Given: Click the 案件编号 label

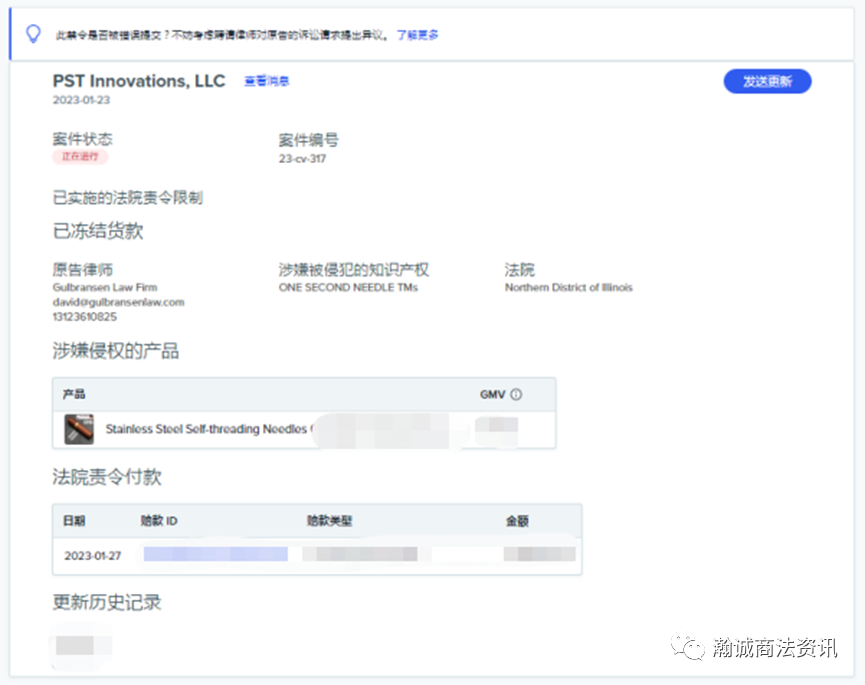Looking at the screenshot, I should 309,140.
